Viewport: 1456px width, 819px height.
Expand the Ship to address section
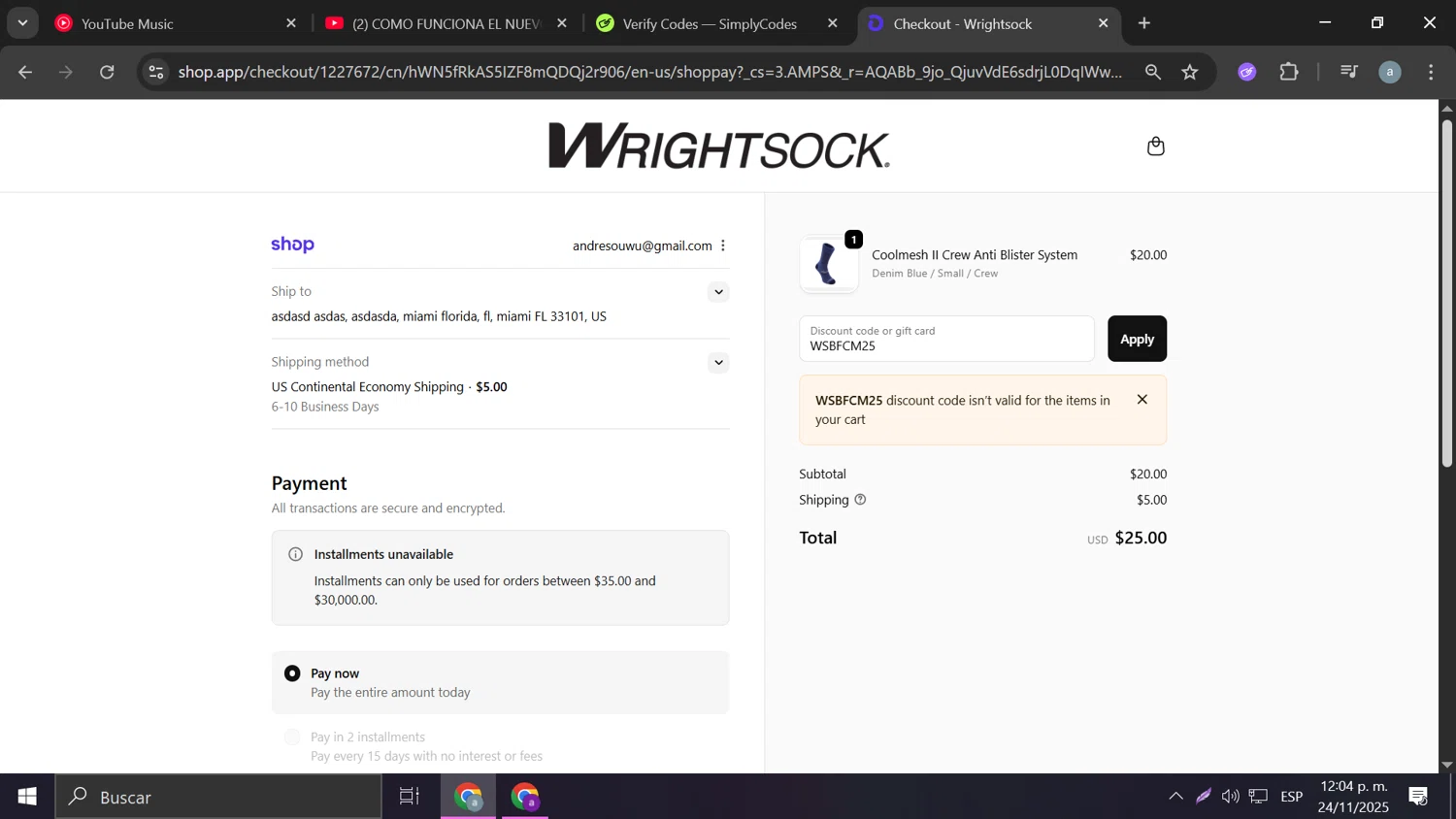click(x=718, y=292)
